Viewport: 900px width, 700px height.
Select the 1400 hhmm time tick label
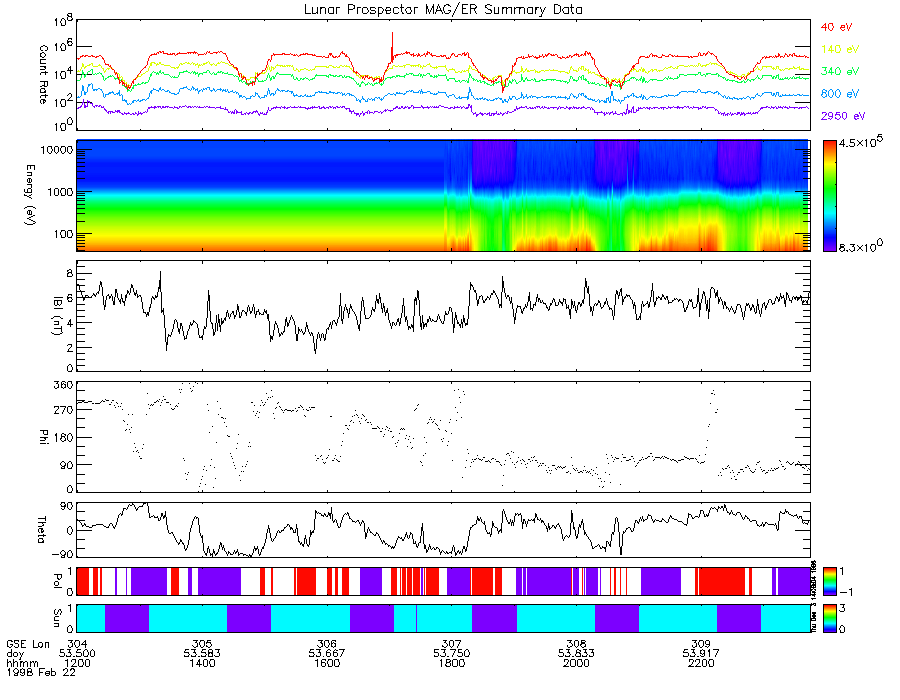point(201,663)
